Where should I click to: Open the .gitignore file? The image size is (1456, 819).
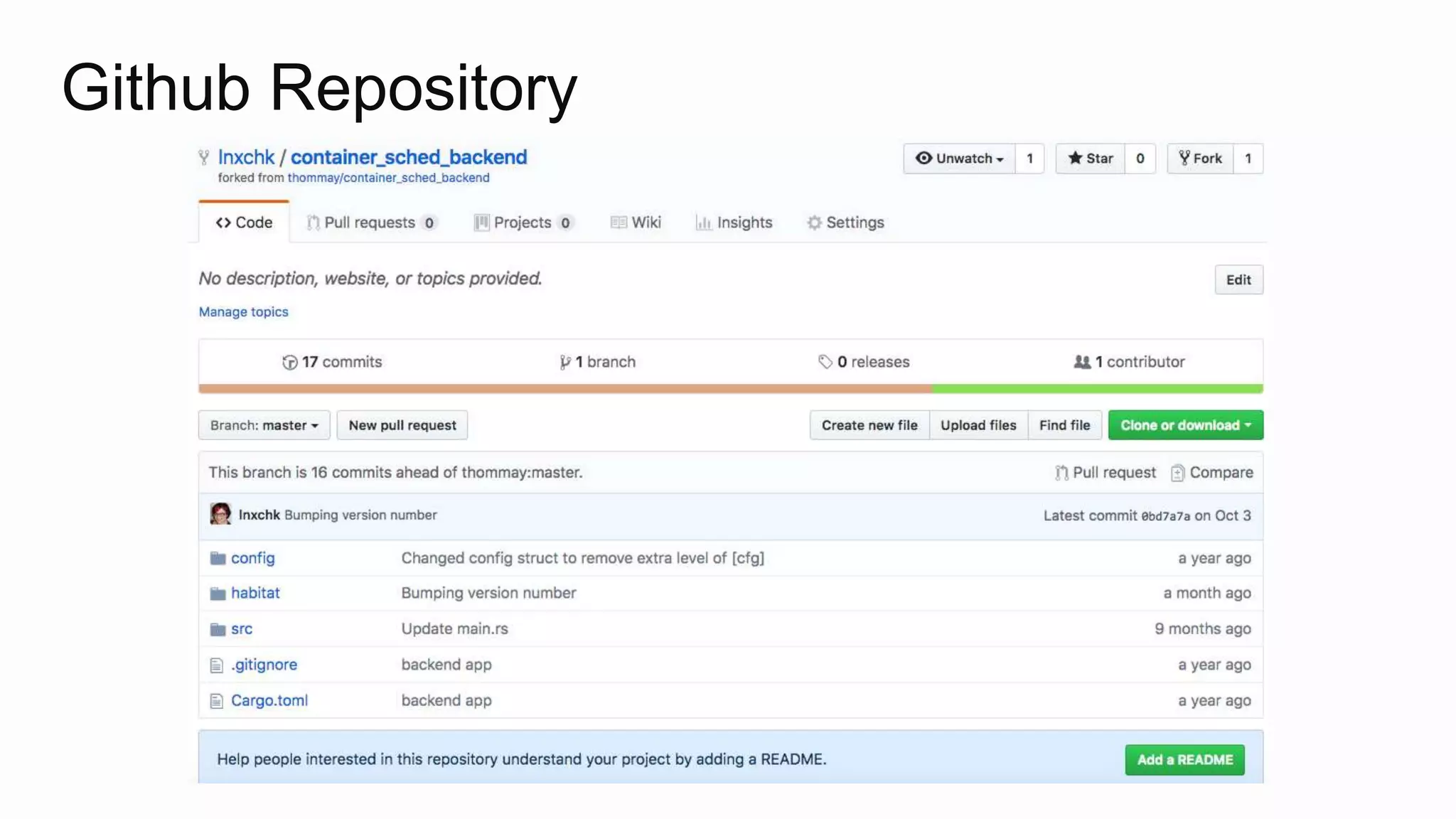coord(264,665)
